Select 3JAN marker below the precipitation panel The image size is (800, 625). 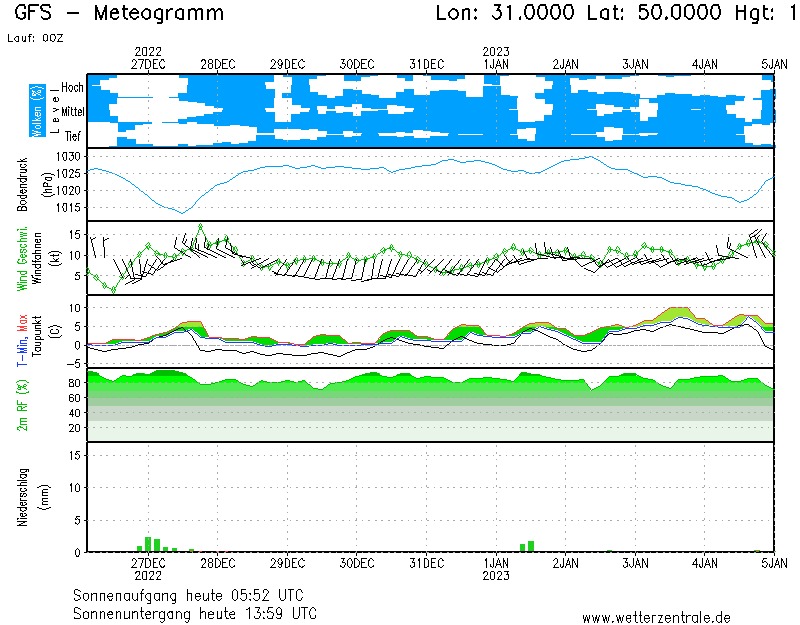coord(635,563)
